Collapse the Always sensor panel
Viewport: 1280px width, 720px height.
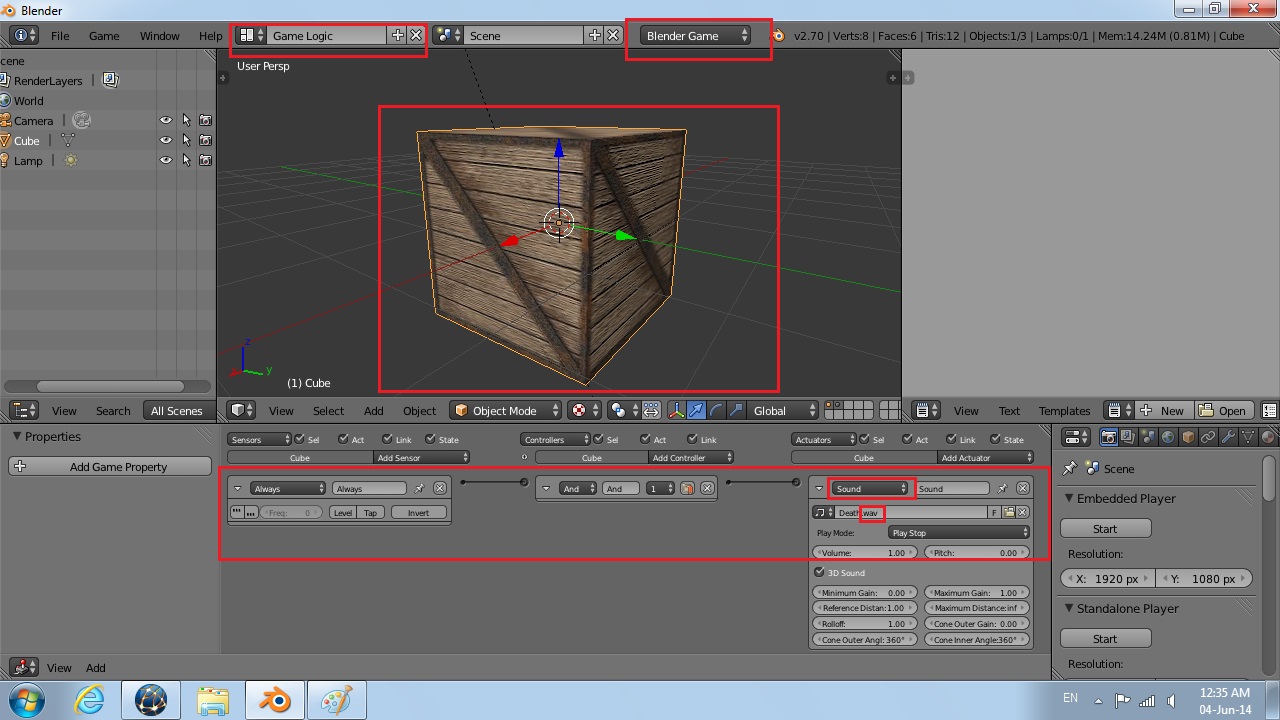pos(237,488)
